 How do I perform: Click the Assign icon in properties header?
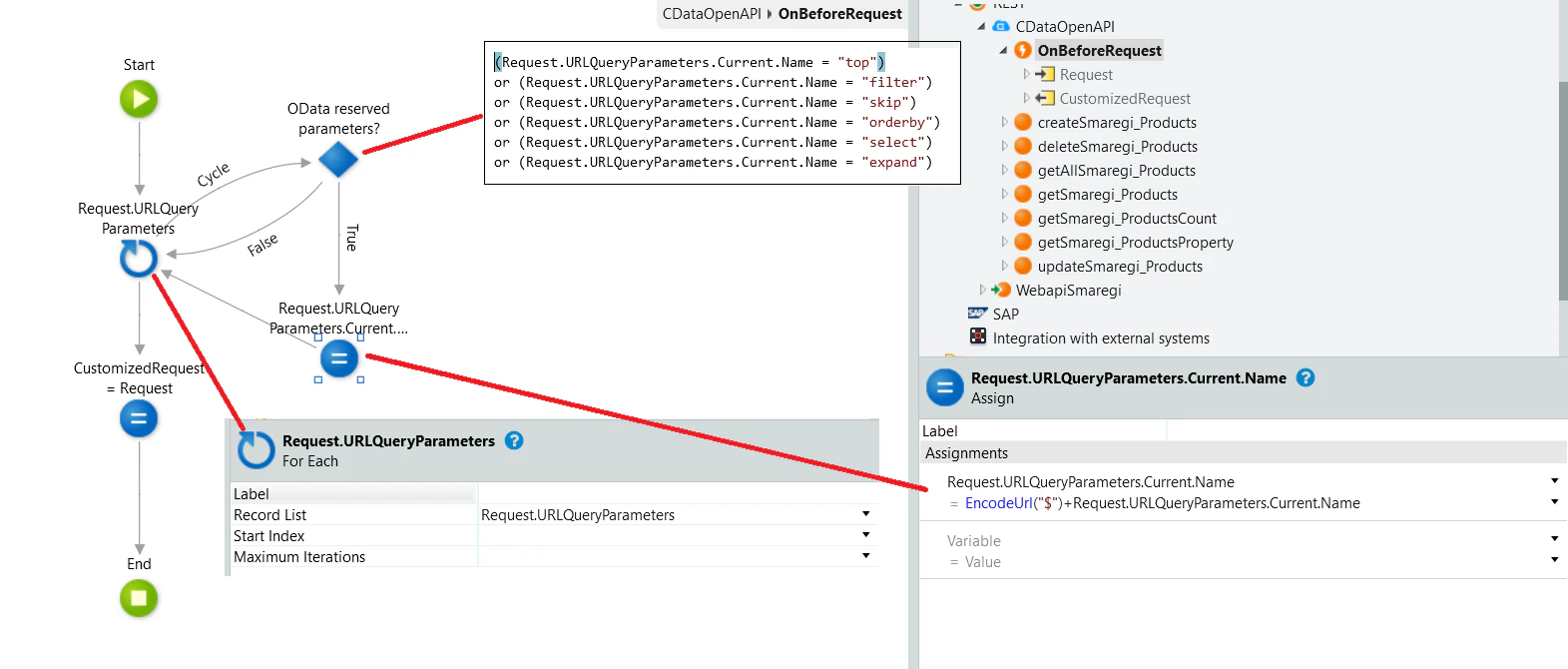945,387
